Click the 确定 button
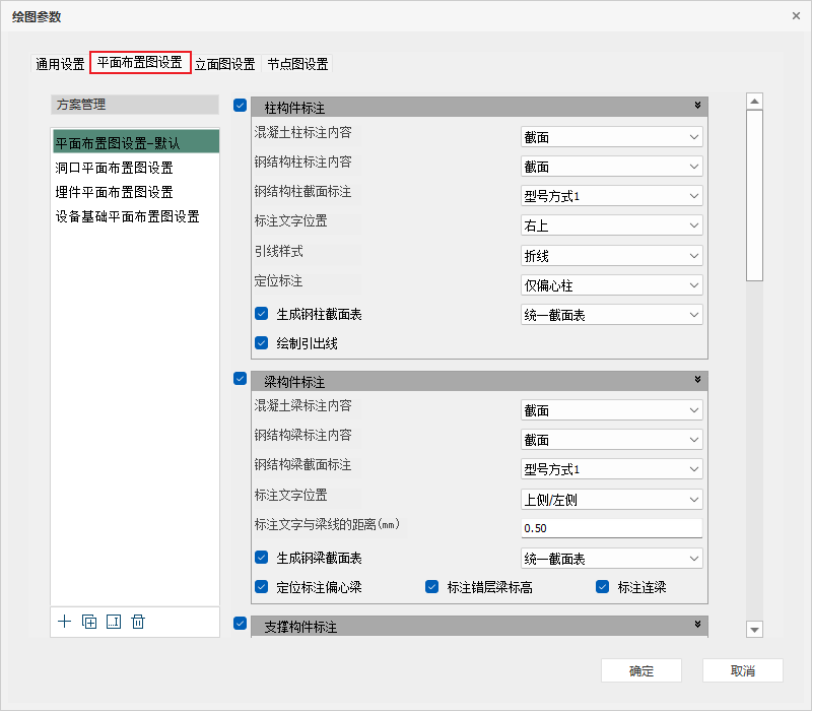This screenshot has width=813, height=711. 641,671
